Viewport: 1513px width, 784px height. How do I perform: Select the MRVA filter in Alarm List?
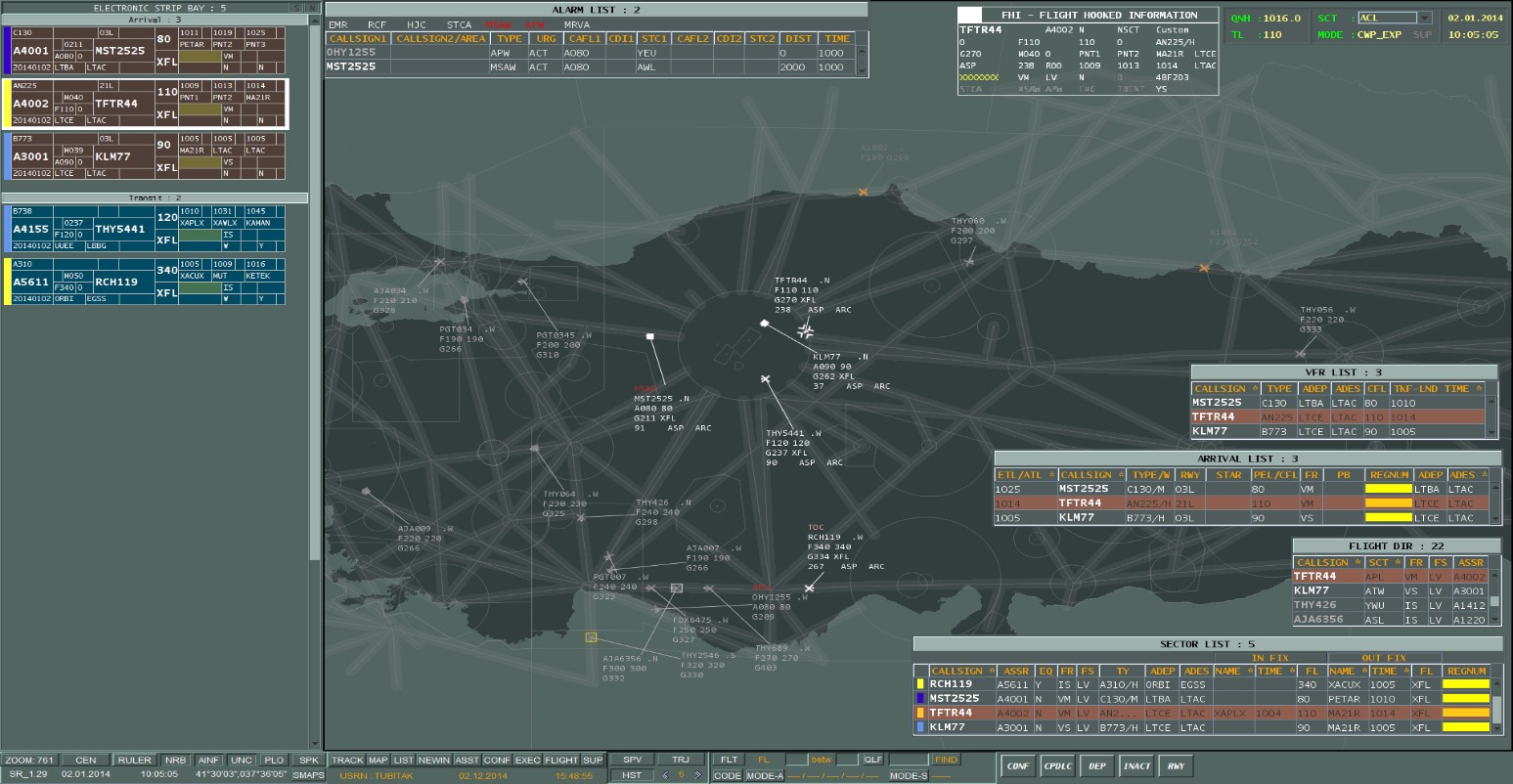[577, 24]
